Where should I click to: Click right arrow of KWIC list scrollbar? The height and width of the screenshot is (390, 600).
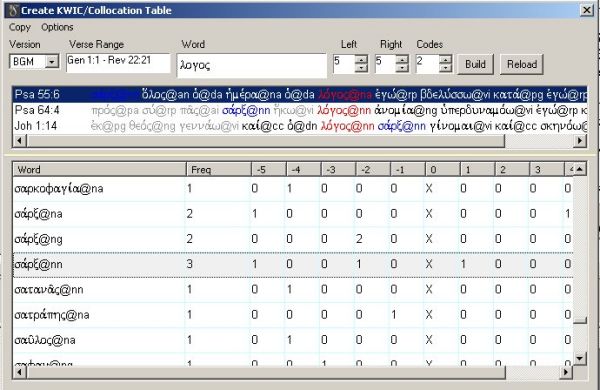coord(580,141)
